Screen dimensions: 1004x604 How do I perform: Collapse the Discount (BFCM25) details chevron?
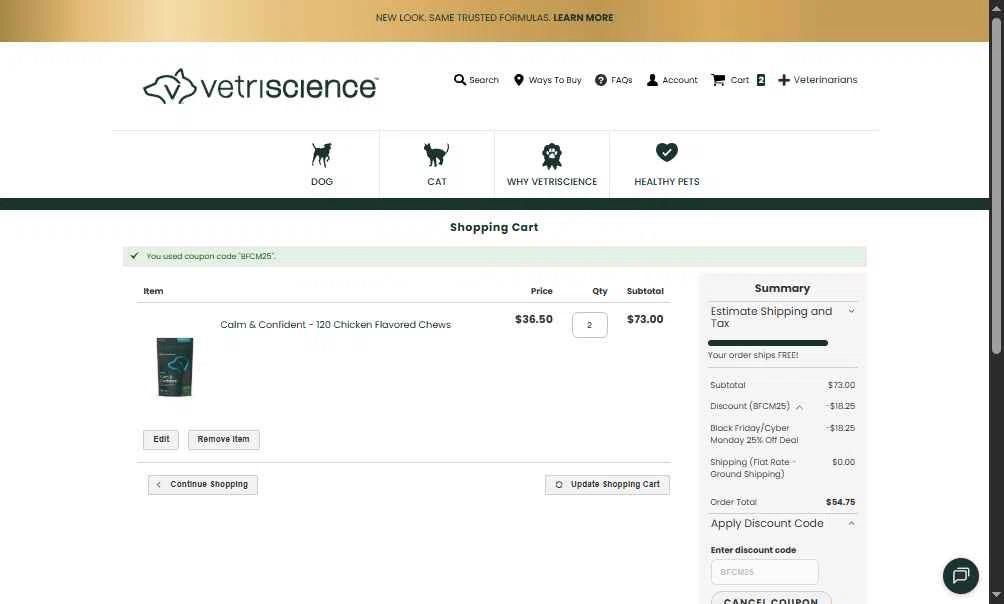799,407
